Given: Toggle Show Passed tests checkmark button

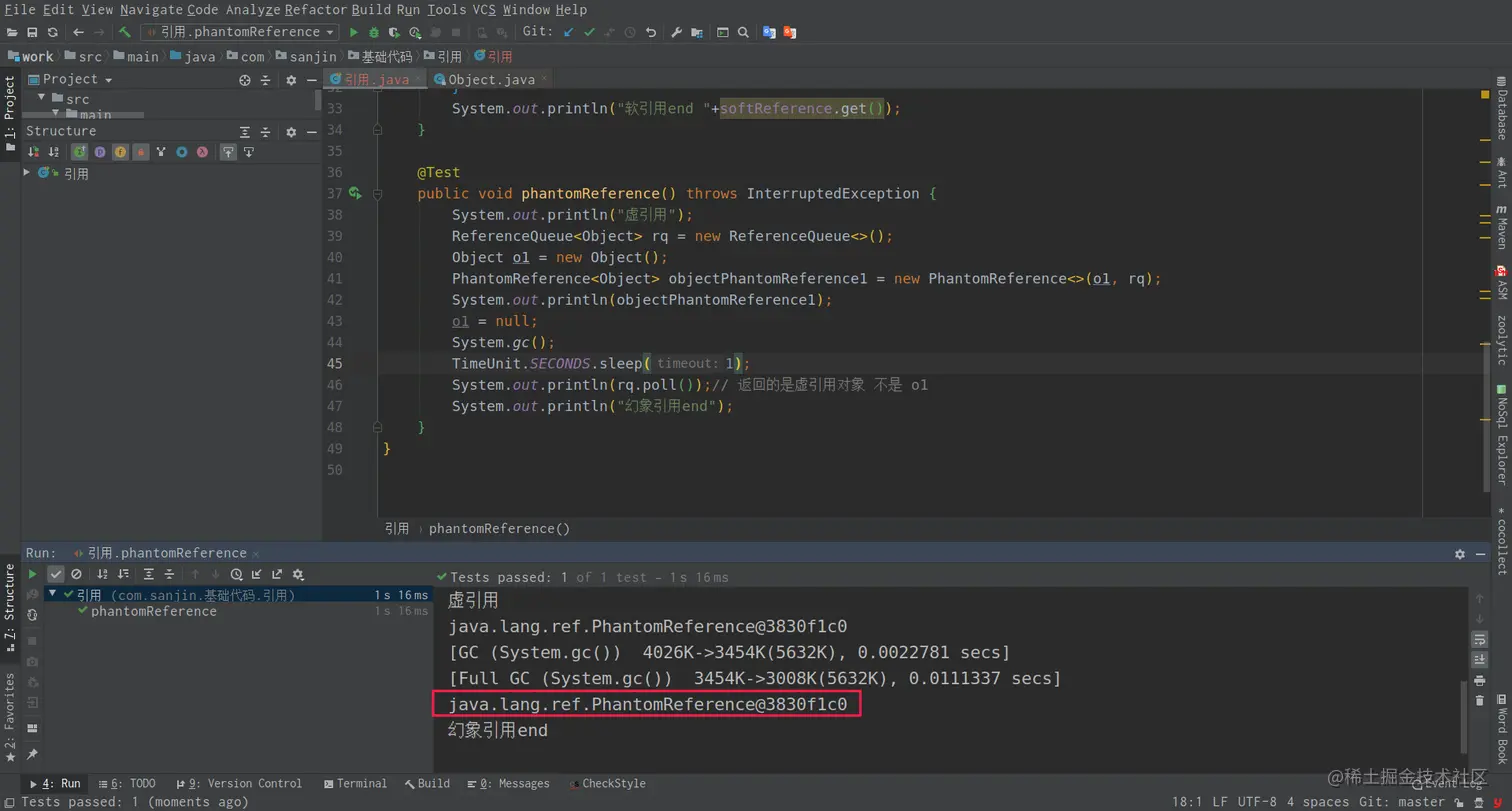Looking at the screenshot, I should coord(56,574).
